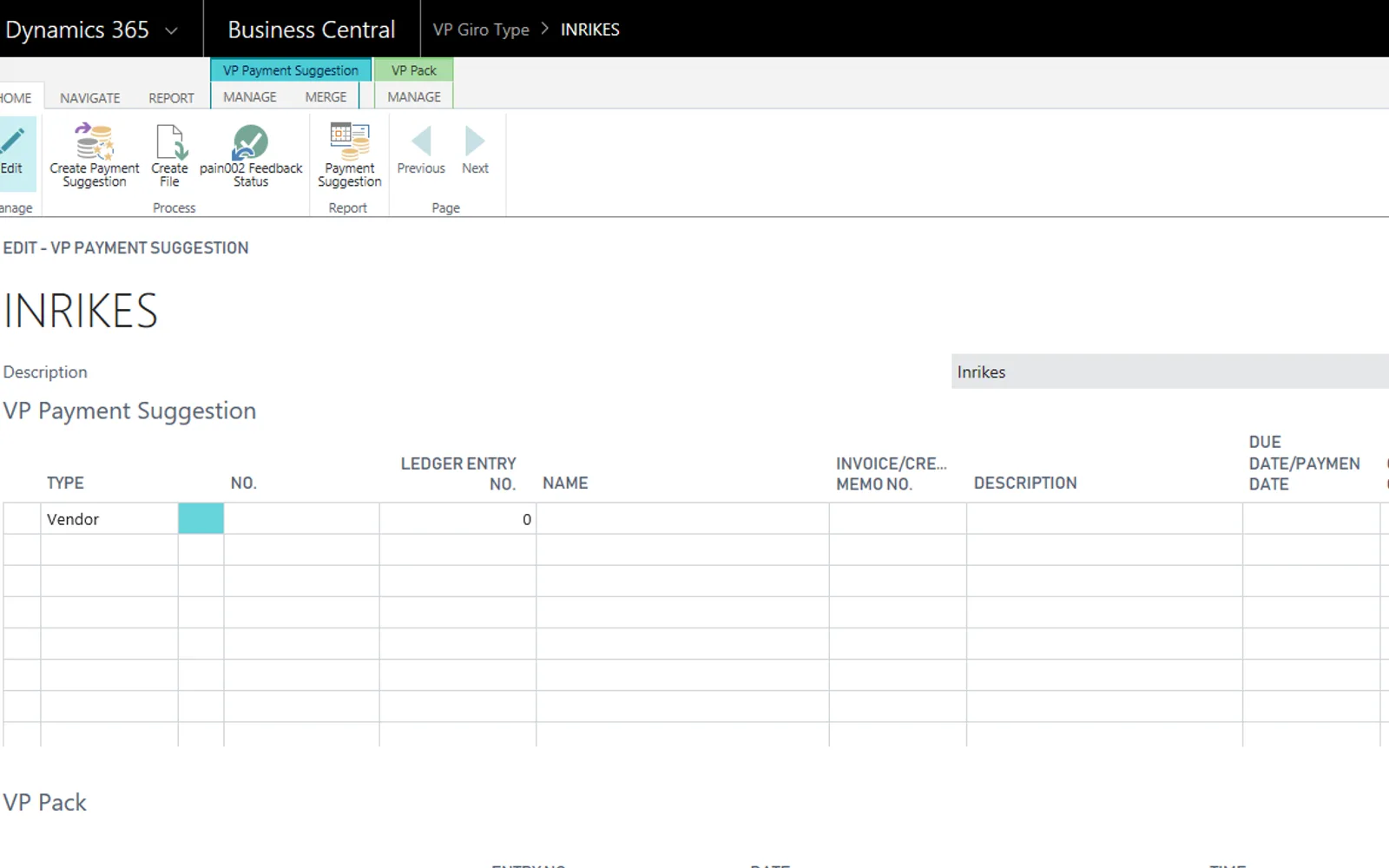
Task: Open the Payment Suggestion report
Action: click(349, 155)
